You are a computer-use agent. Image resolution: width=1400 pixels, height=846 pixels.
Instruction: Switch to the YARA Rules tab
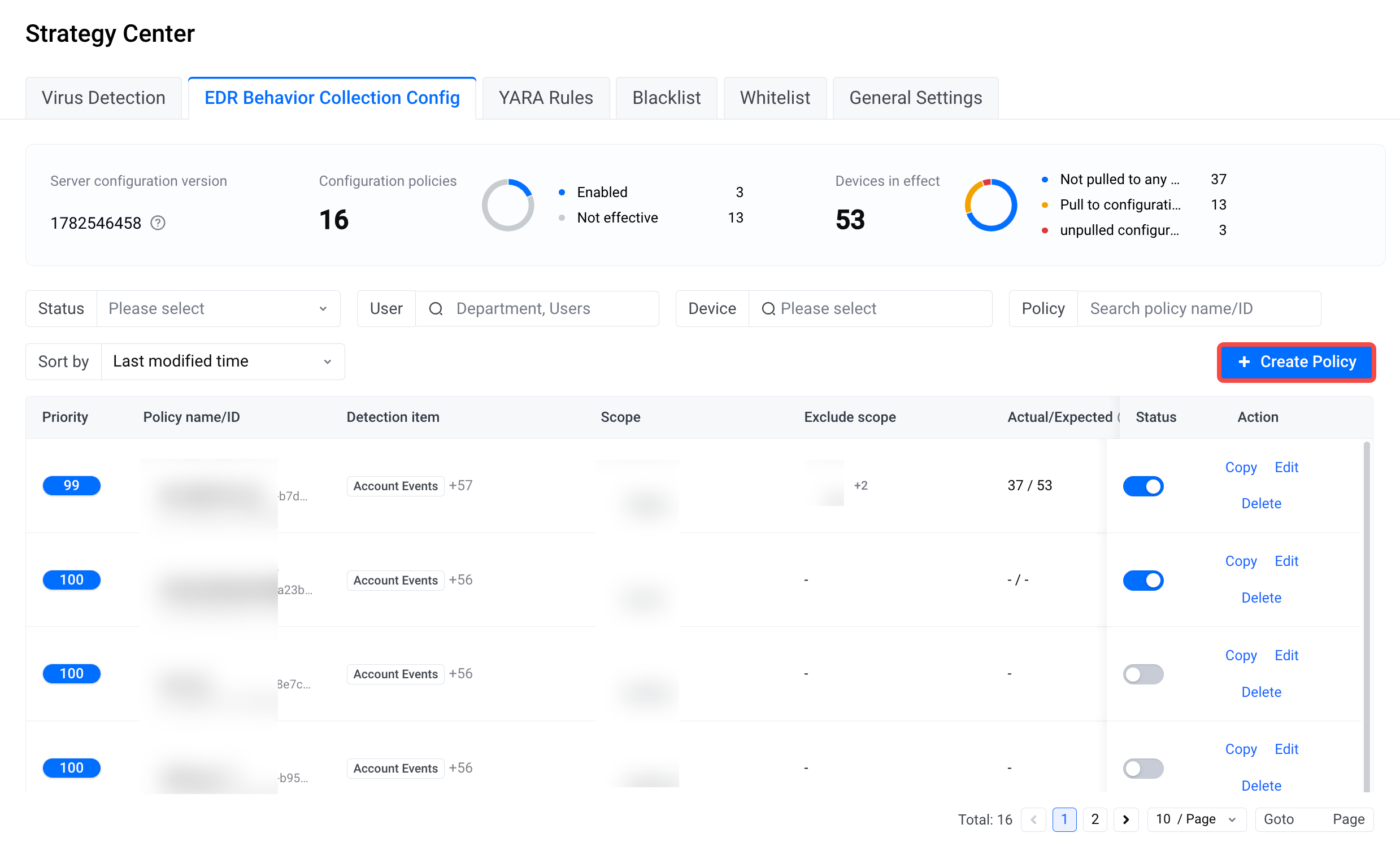coord(546,98)
